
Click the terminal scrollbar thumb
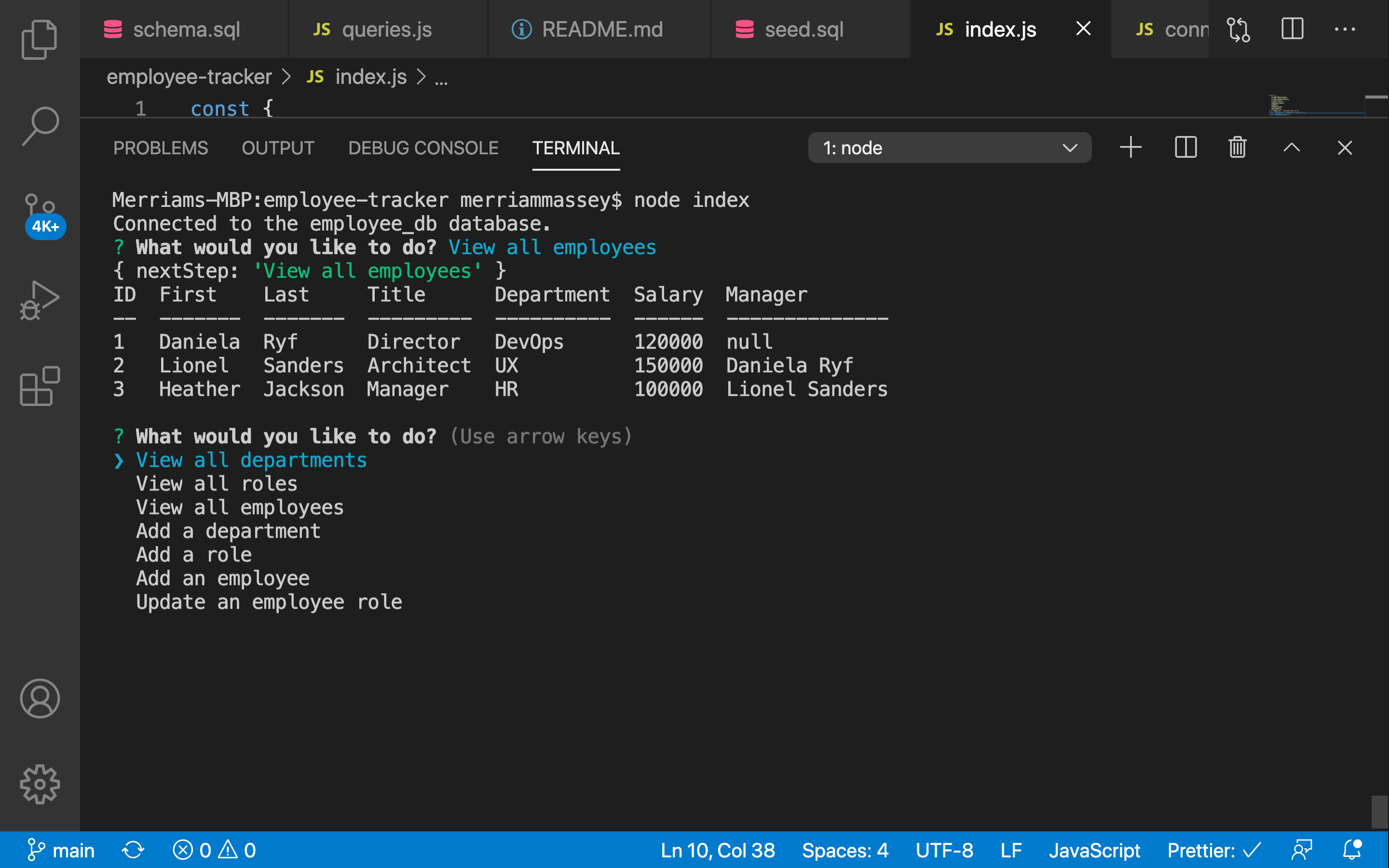tap(1379, 812)
